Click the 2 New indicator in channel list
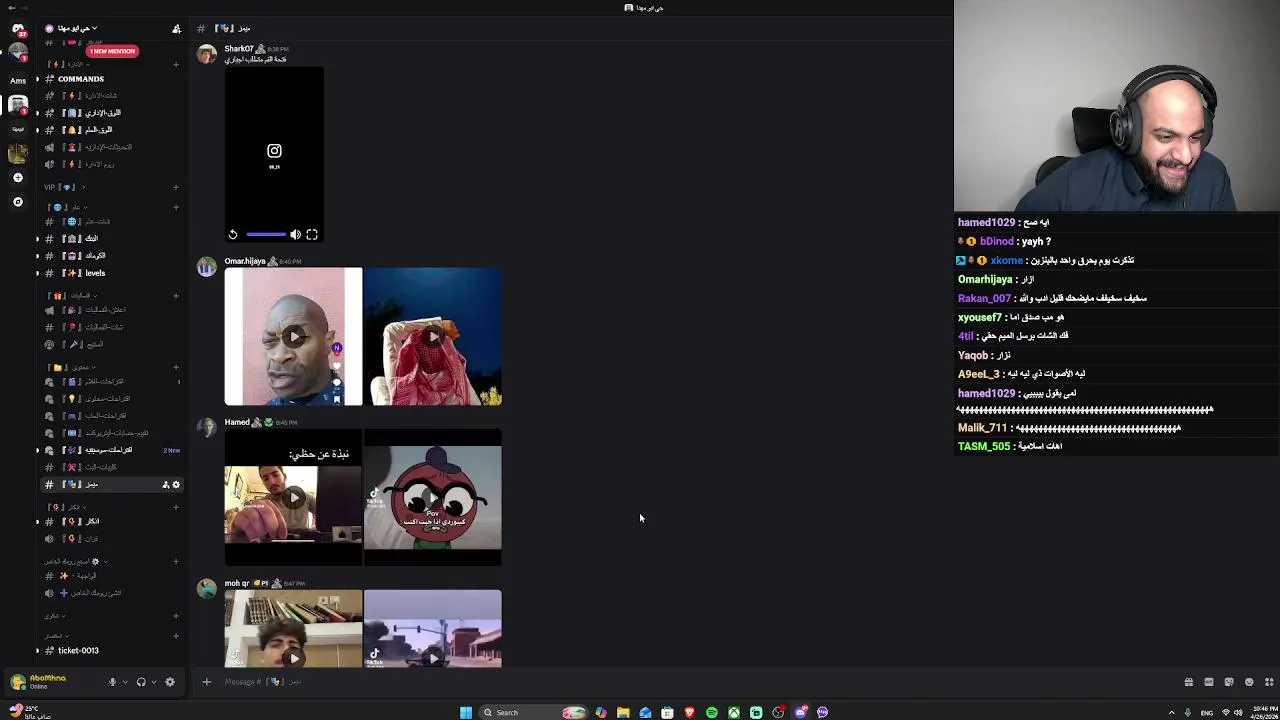The width and height of the screenshot is (1280, 720). [x=172, y=451]
